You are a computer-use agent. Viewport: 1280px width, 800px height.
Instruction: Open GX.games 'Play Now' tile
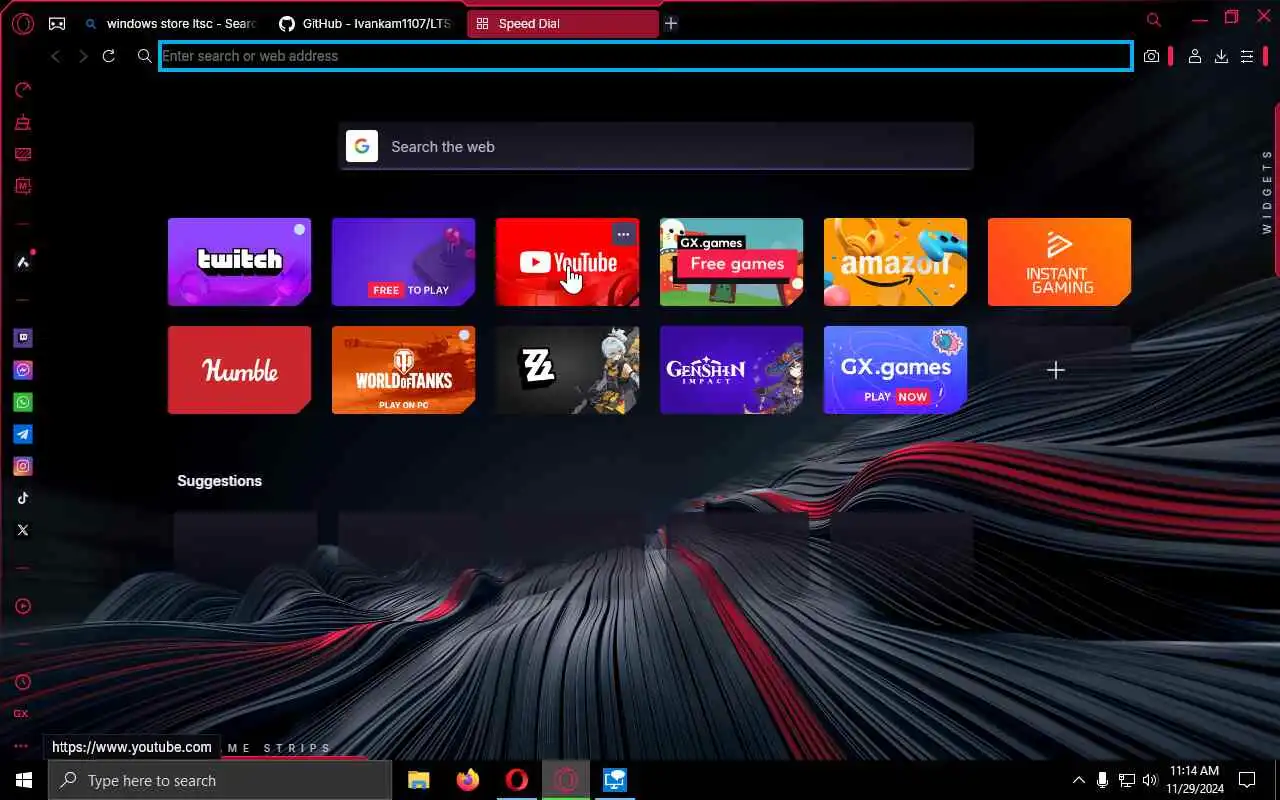(x=895, y=370)
